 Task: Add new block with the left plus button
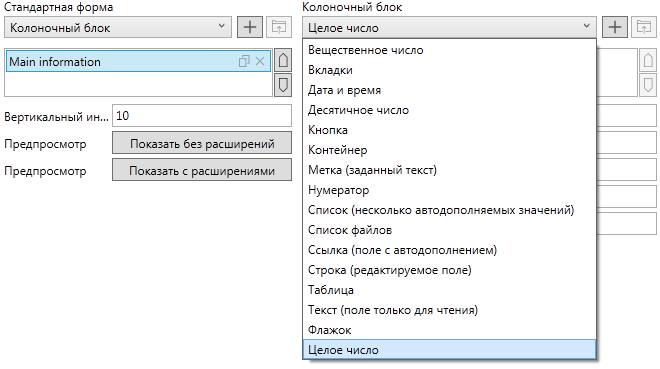[250, 27]
